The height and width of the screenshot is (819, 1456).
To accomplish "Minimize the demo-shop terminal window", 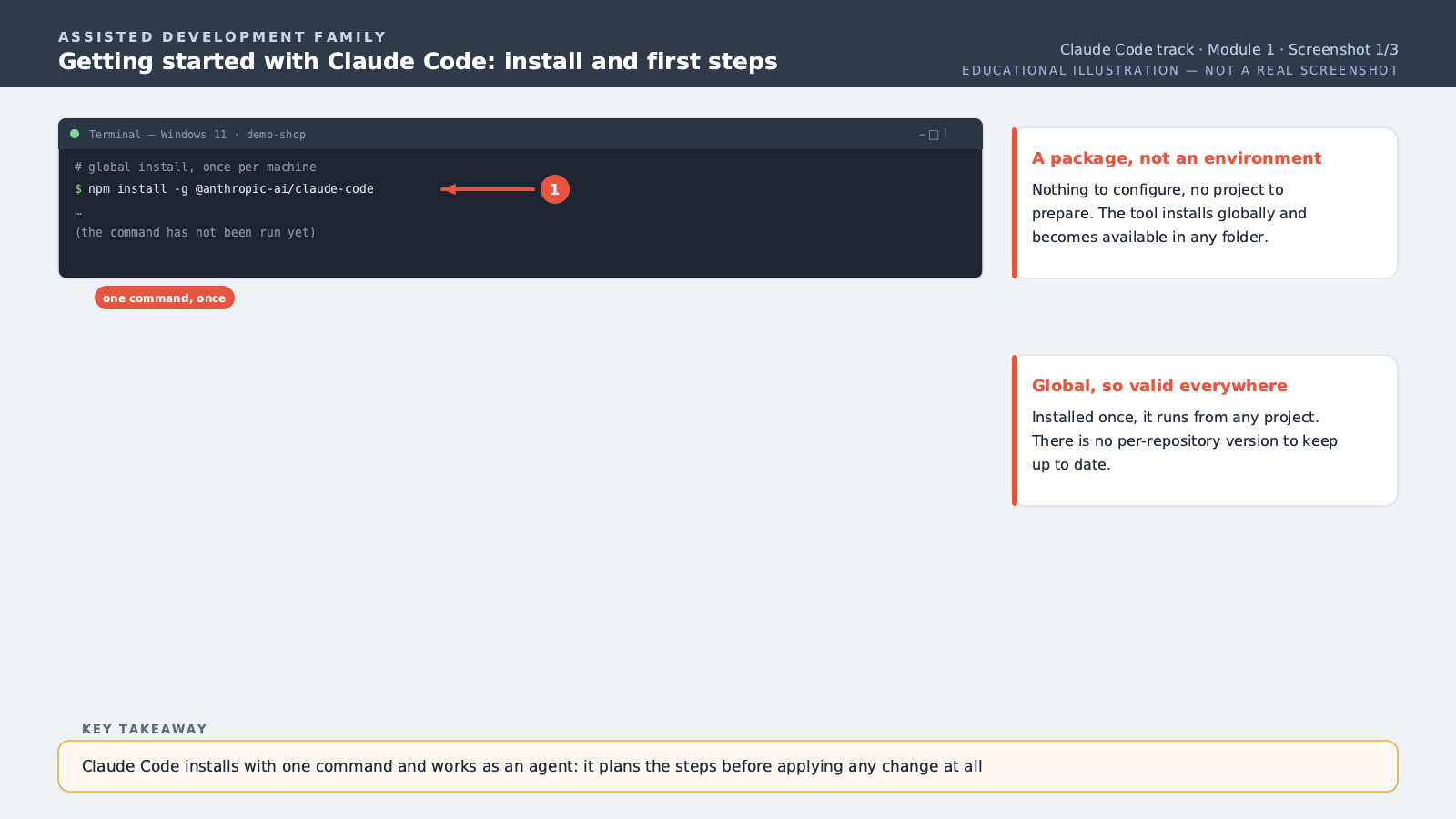I will 922,135.
